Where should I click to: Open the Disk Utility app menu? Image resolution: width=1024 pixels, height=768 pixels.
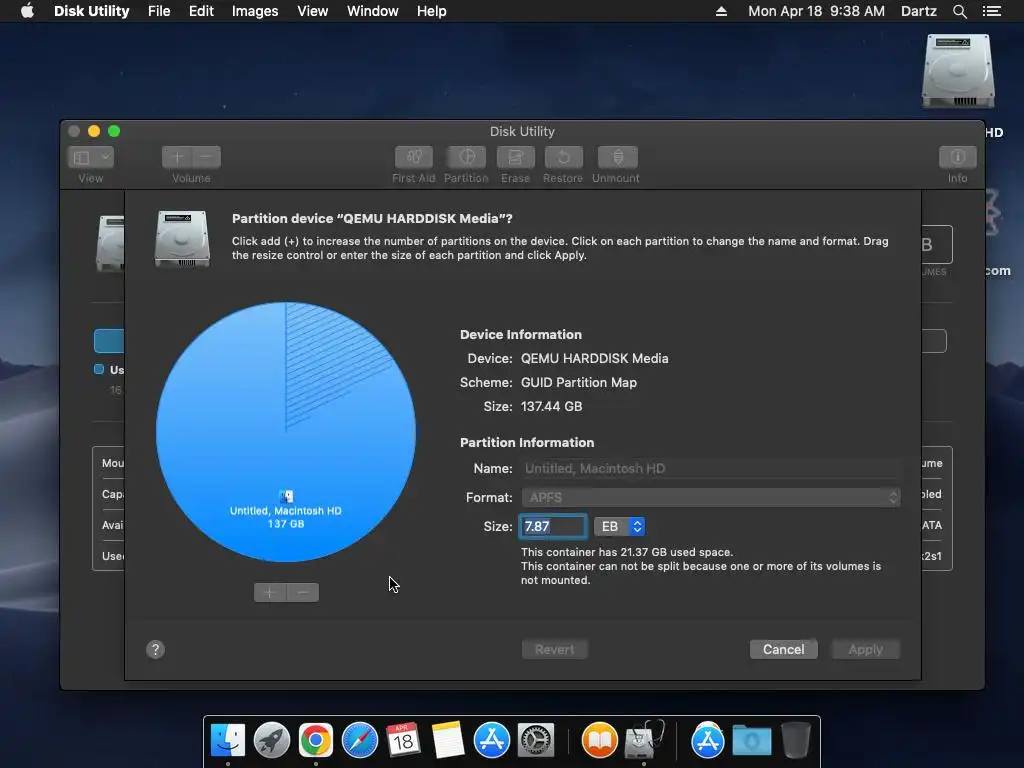(91, 11)
